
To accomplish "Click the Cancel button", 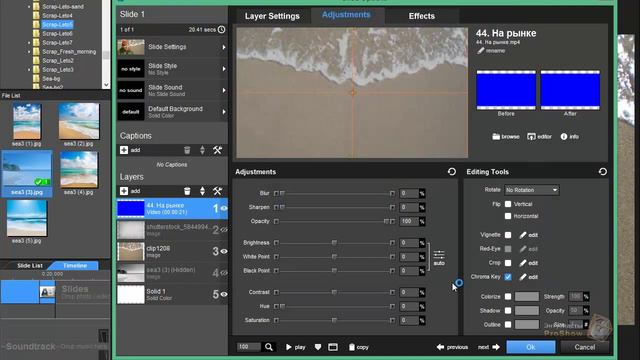I will click(584, 347).
